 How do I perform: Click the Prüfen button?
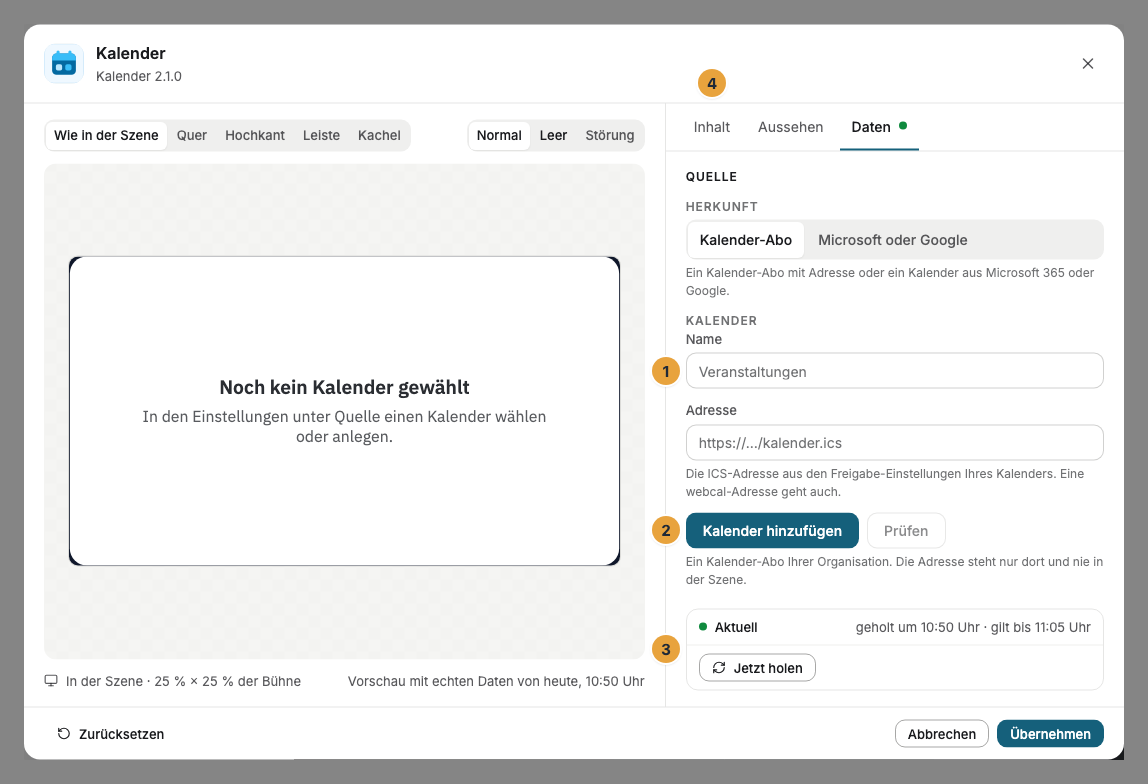click(906, 531)
